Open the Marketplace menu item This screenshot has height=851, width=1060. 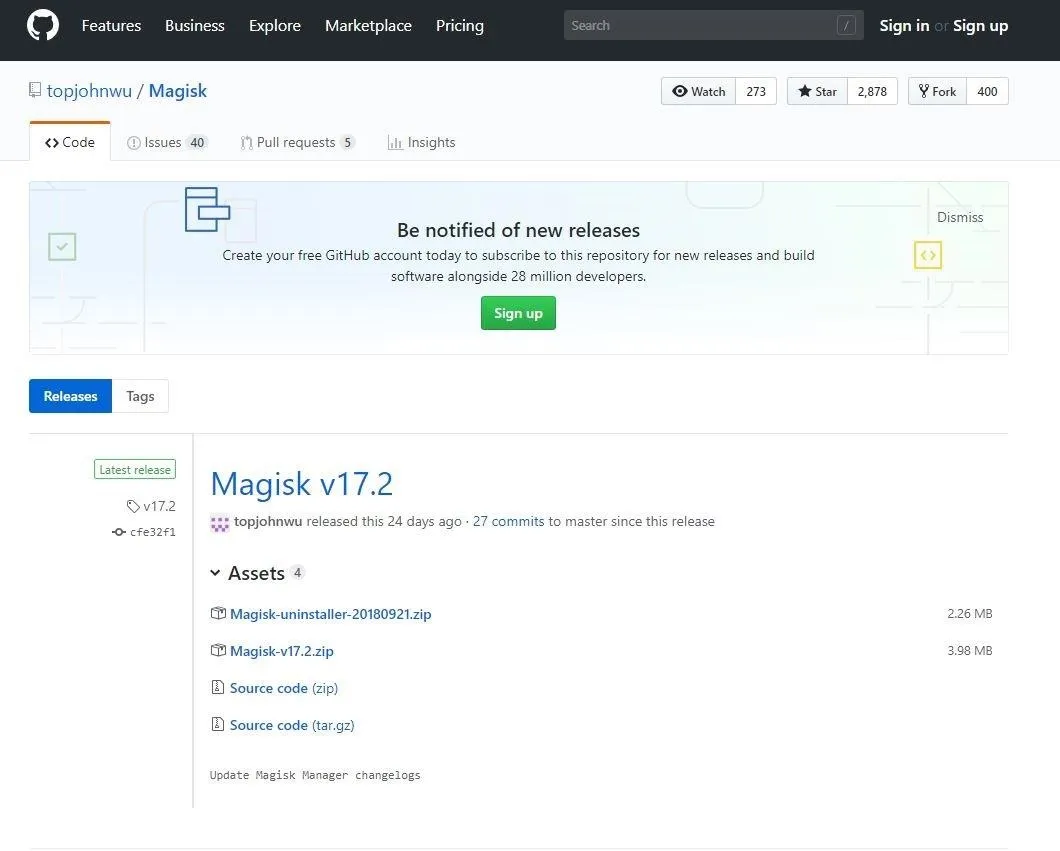[x=368, y=26]
